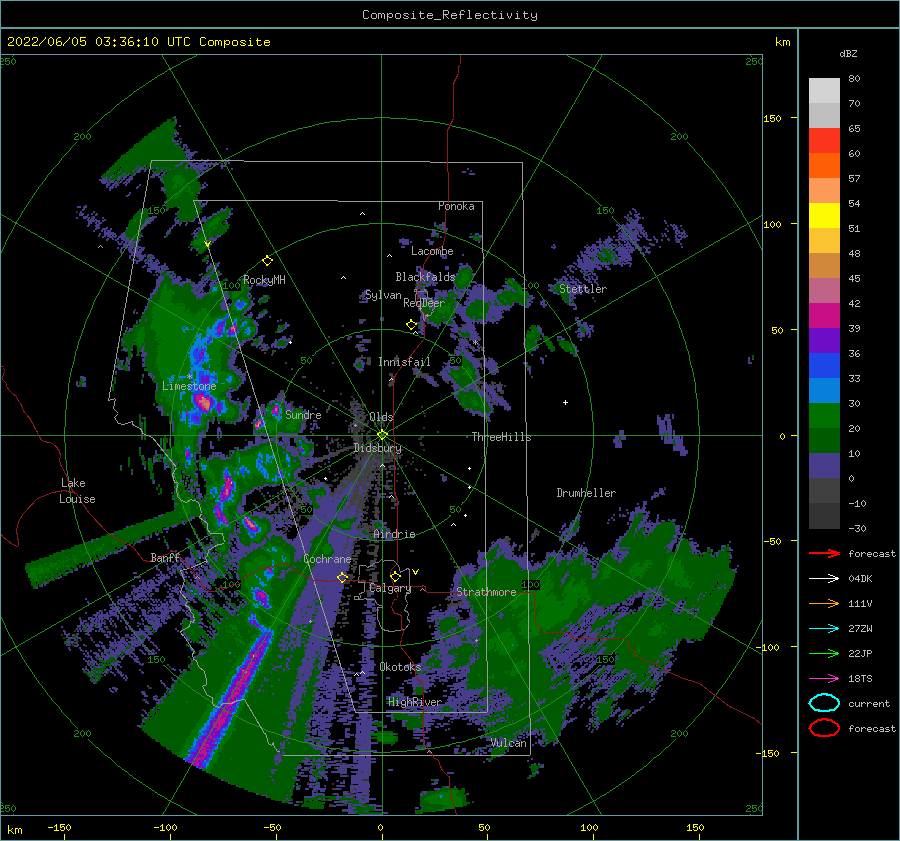Click the Didsbury label
This screenshot has height=841, width=900.
pyautogui.click(x=377, y=448)
